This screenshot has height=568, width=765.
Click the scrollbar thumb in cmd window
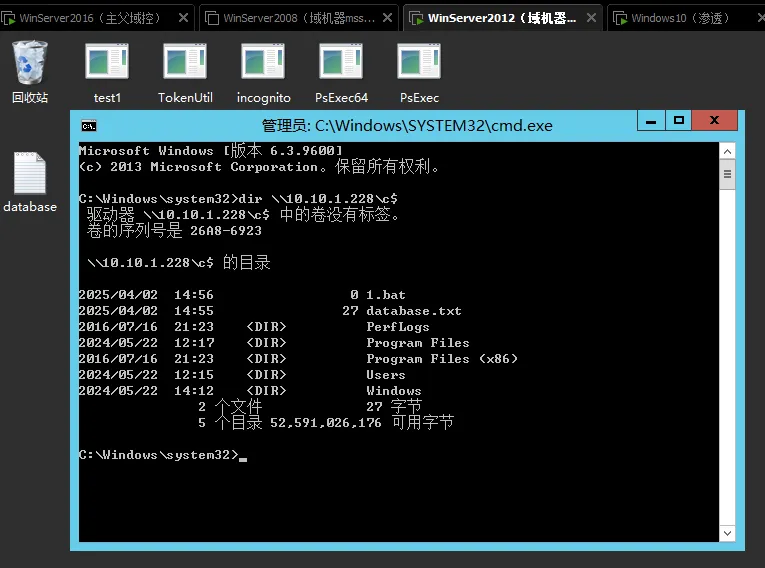(x=727, y=174)
